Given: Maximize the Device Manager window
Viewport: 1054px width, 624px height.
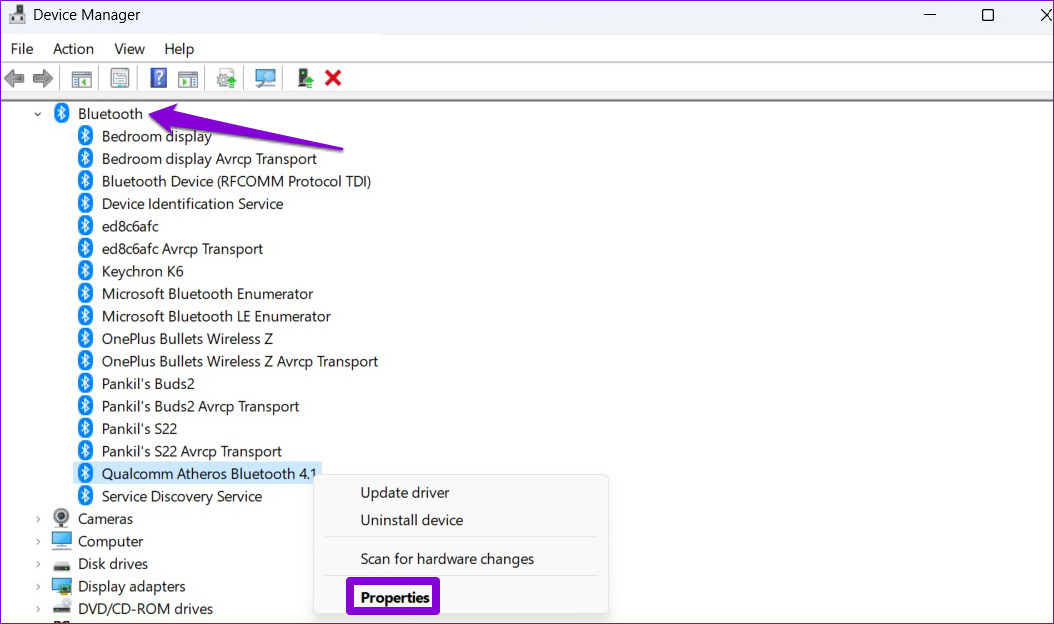Looking at the screenshot, I should pyautogui.click(x=987, y=15).
